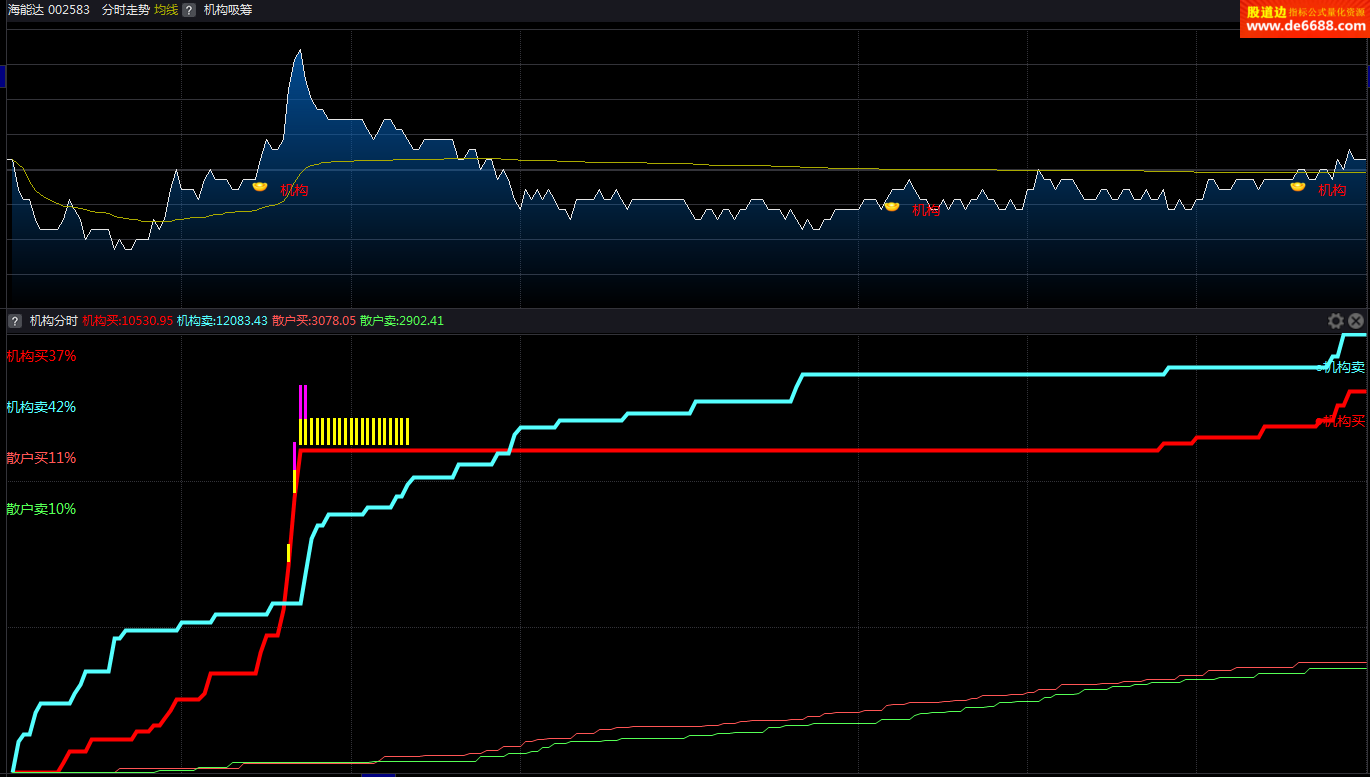Click the green 散户卖:2902.41 readout
The width and height of the screenshot is (1370, 777).
coord(401,321)
